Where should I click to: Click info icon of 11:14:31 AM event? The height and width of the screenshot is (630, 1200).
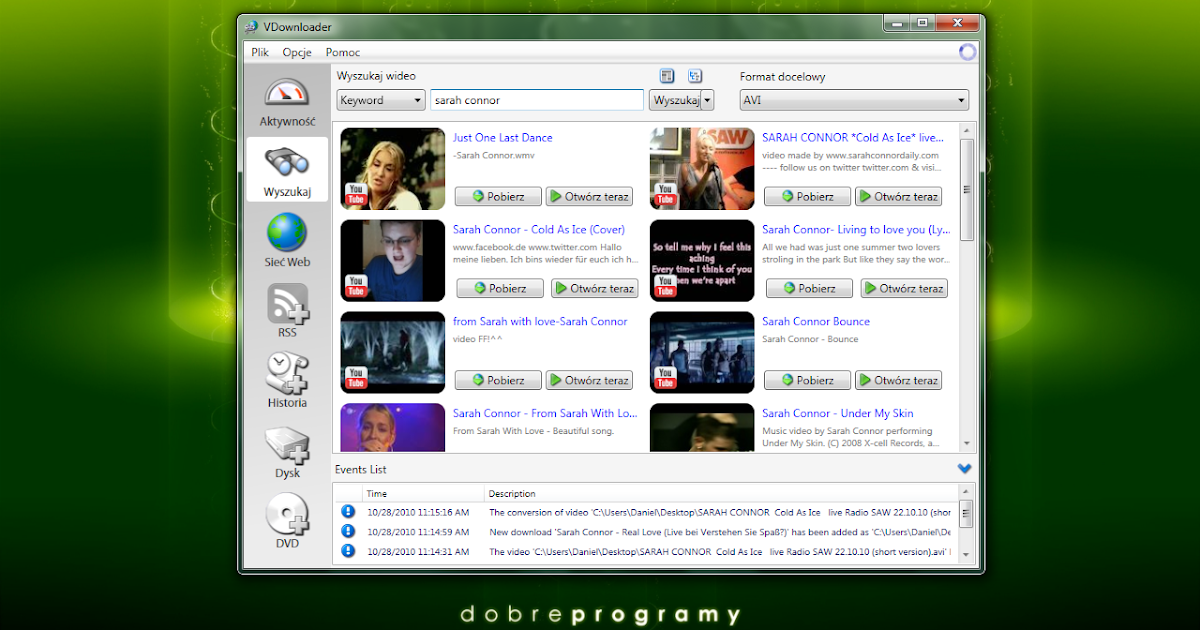tap(348, 551)
